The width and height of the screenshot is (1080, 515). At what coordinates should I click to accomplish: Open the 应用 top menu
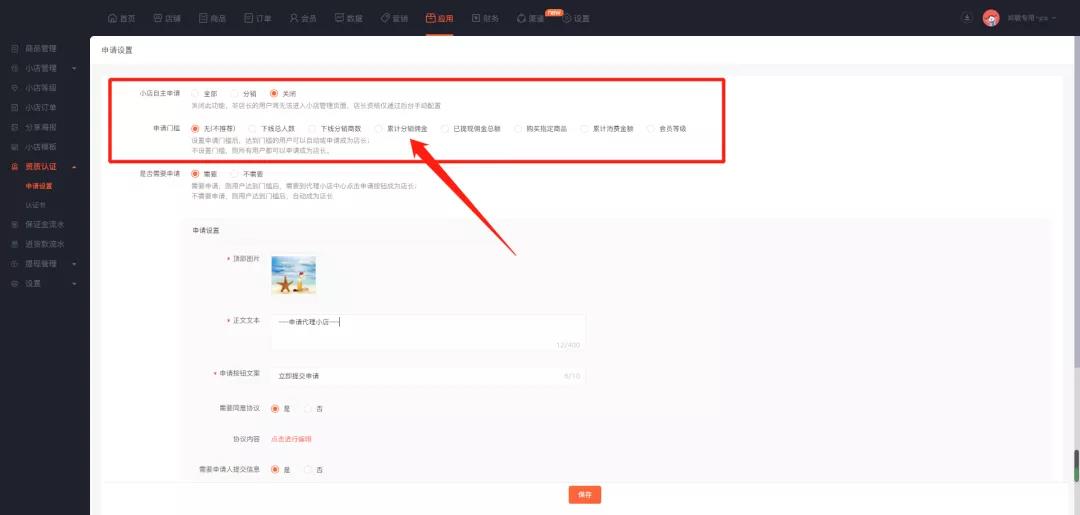coord(439,19)
